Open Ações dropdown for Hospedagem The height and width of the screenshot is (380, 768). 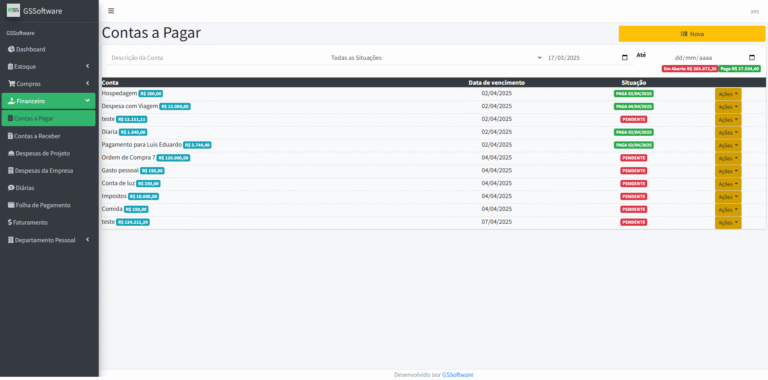pyautogui.click(x=728, y=94)
